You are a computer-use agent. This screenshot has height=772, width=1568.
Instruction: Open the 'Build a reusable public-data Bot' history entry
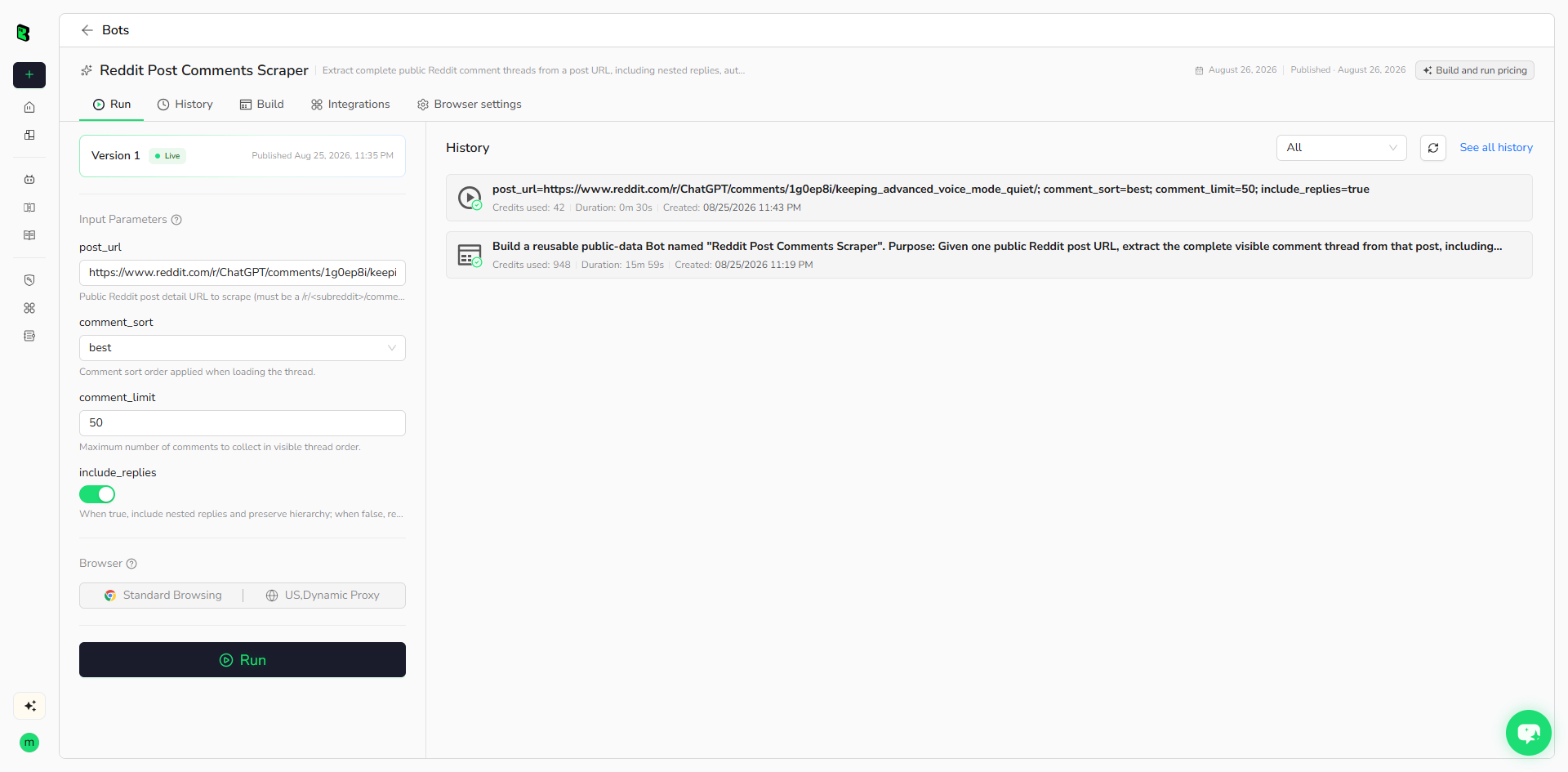989,255
